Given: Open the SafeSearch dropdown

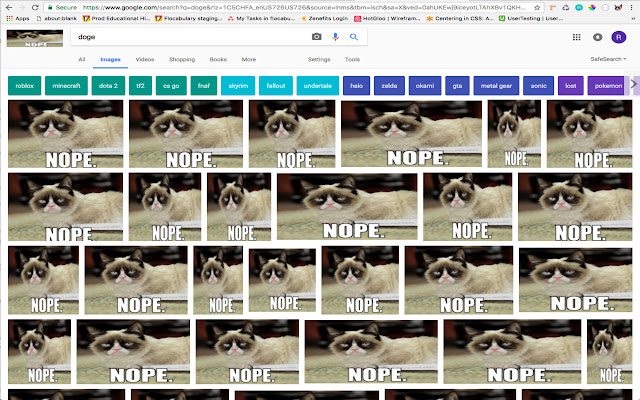Looking at the screenshot, I should 608,59.
